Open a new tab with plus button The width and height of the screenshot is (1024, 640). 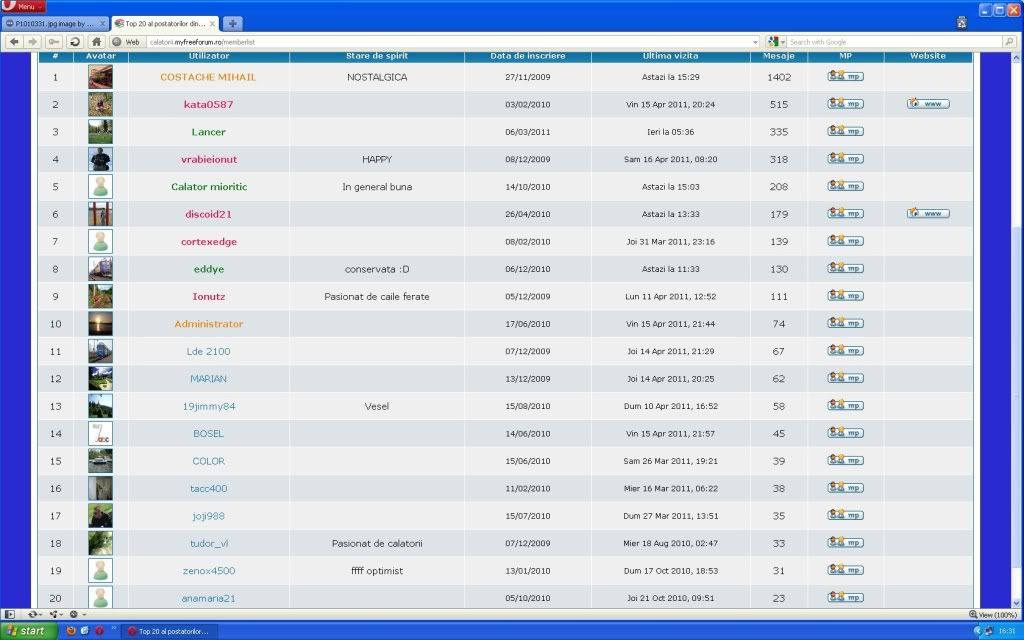[x=232, y=24]
